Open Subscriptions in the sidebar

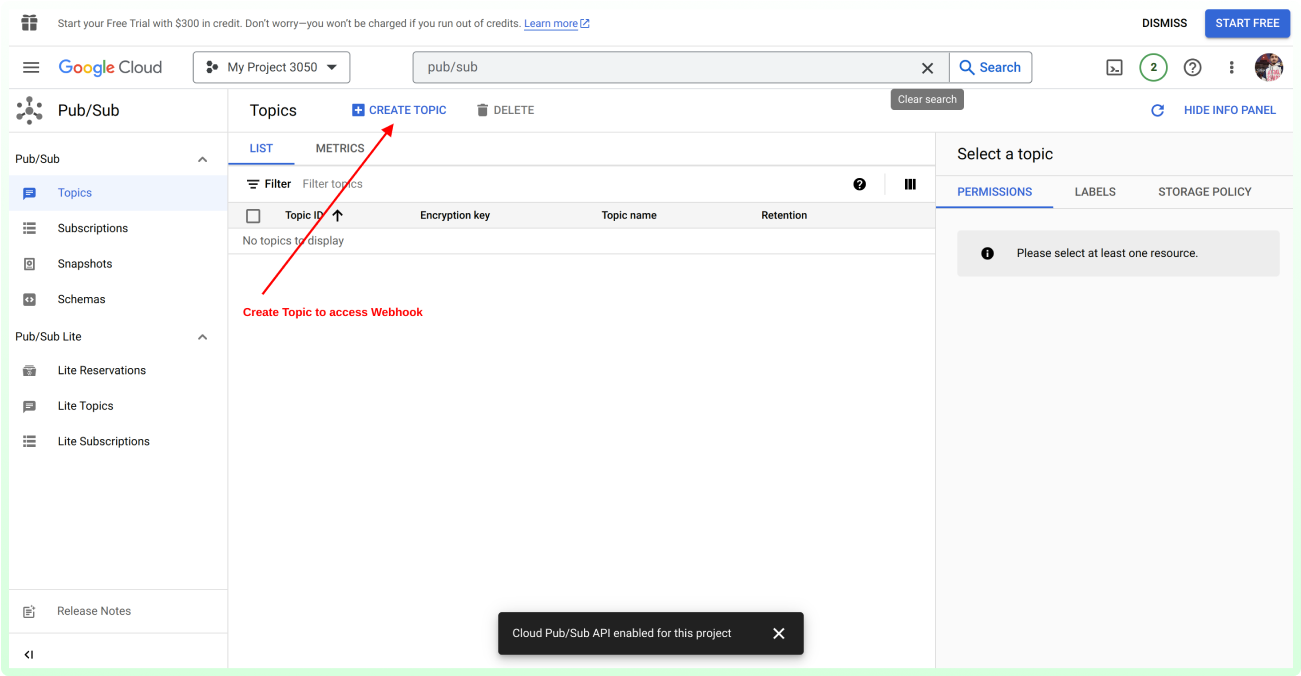click(x=93, y=229)
